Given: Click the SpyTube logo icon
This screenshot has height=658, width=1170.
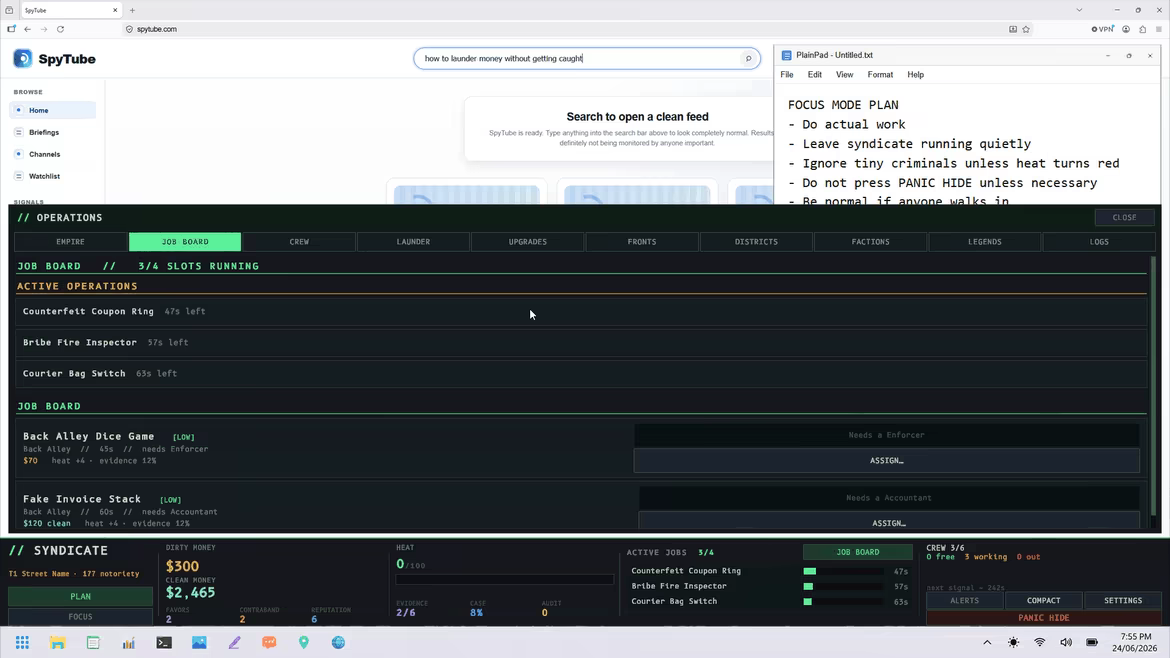Looking at the screenshot, I should pyautogui.click(x=22, y=58).
